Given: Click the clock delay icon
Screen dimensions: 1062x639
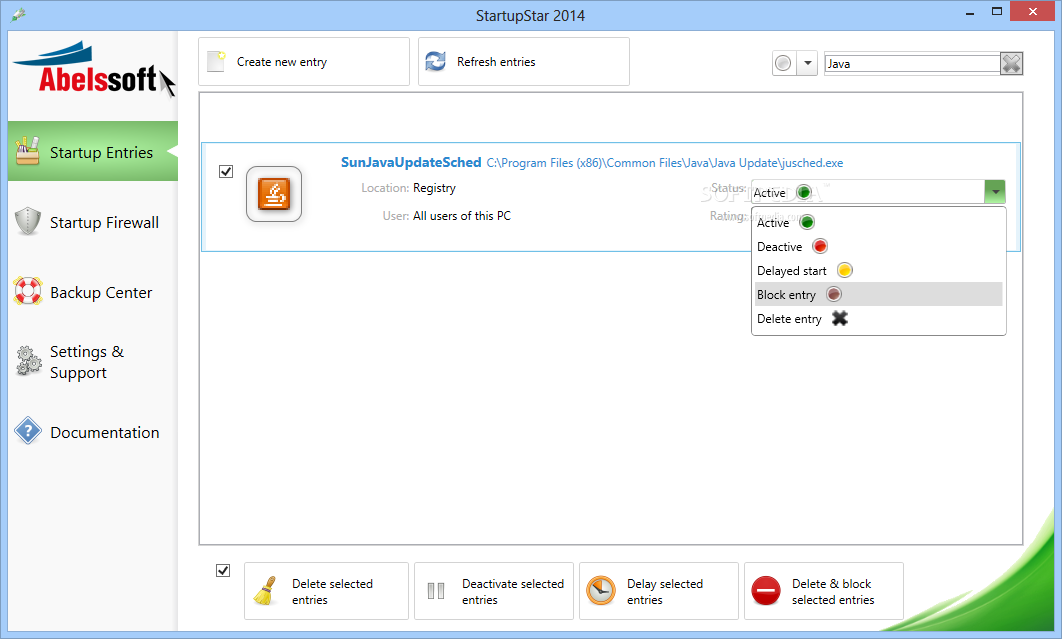Looking at the screenshot, I should tap(601, 591).
